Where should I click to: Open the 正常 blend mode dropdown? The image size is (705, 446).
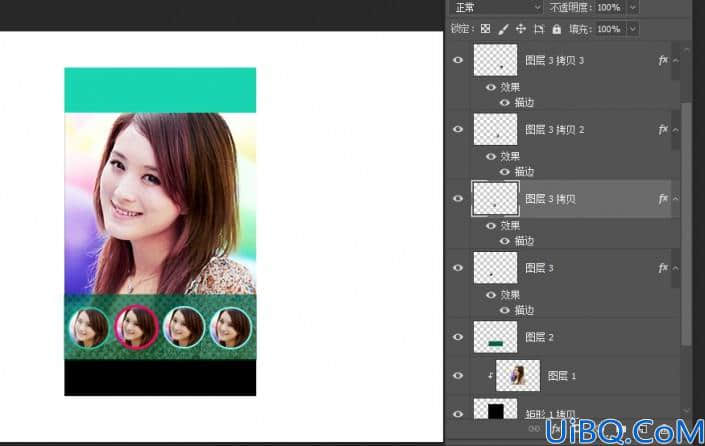(x=496, y=7)
